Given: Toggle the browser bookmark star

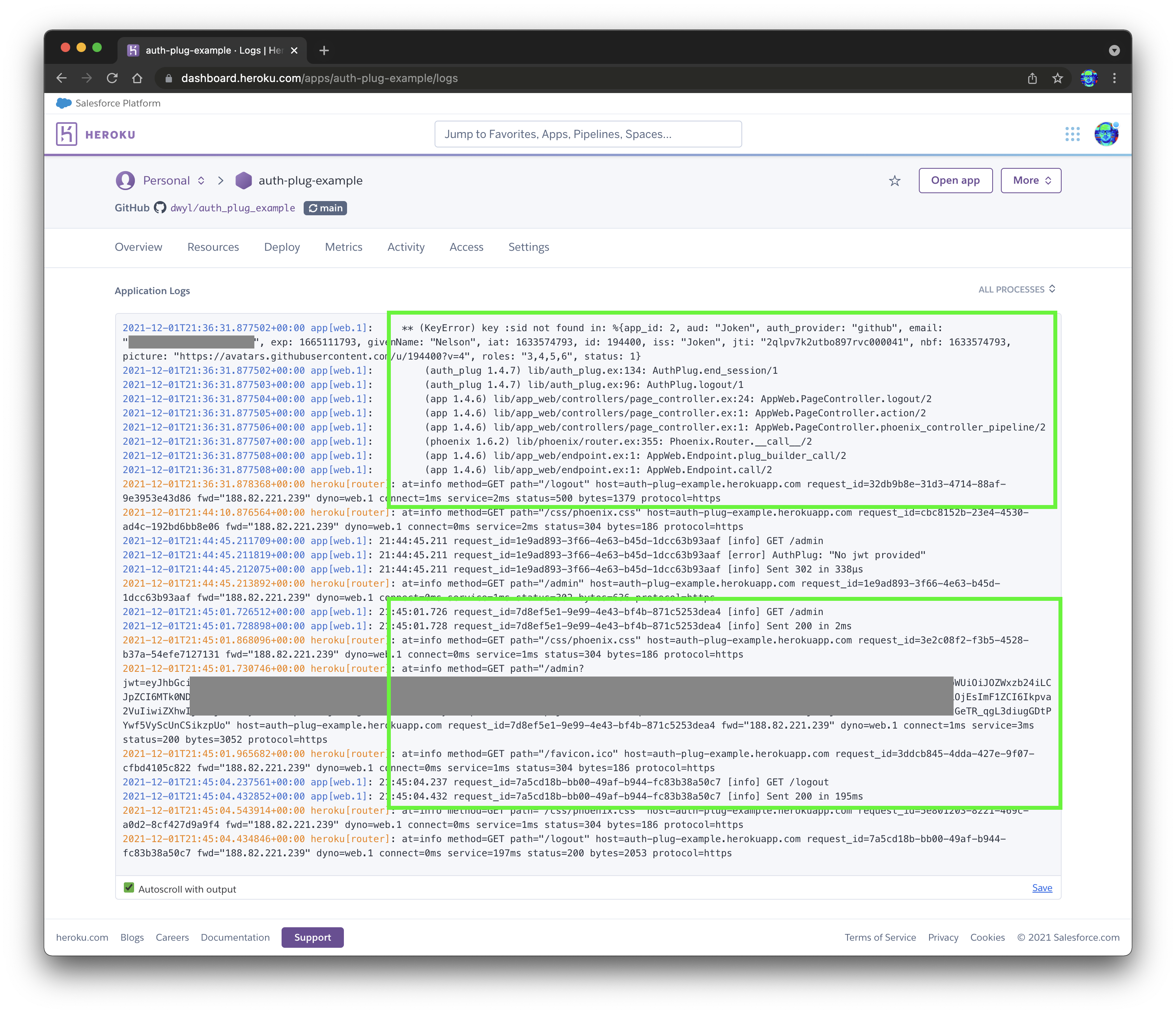Looking at the screenshot, I should pos(1058,78).
